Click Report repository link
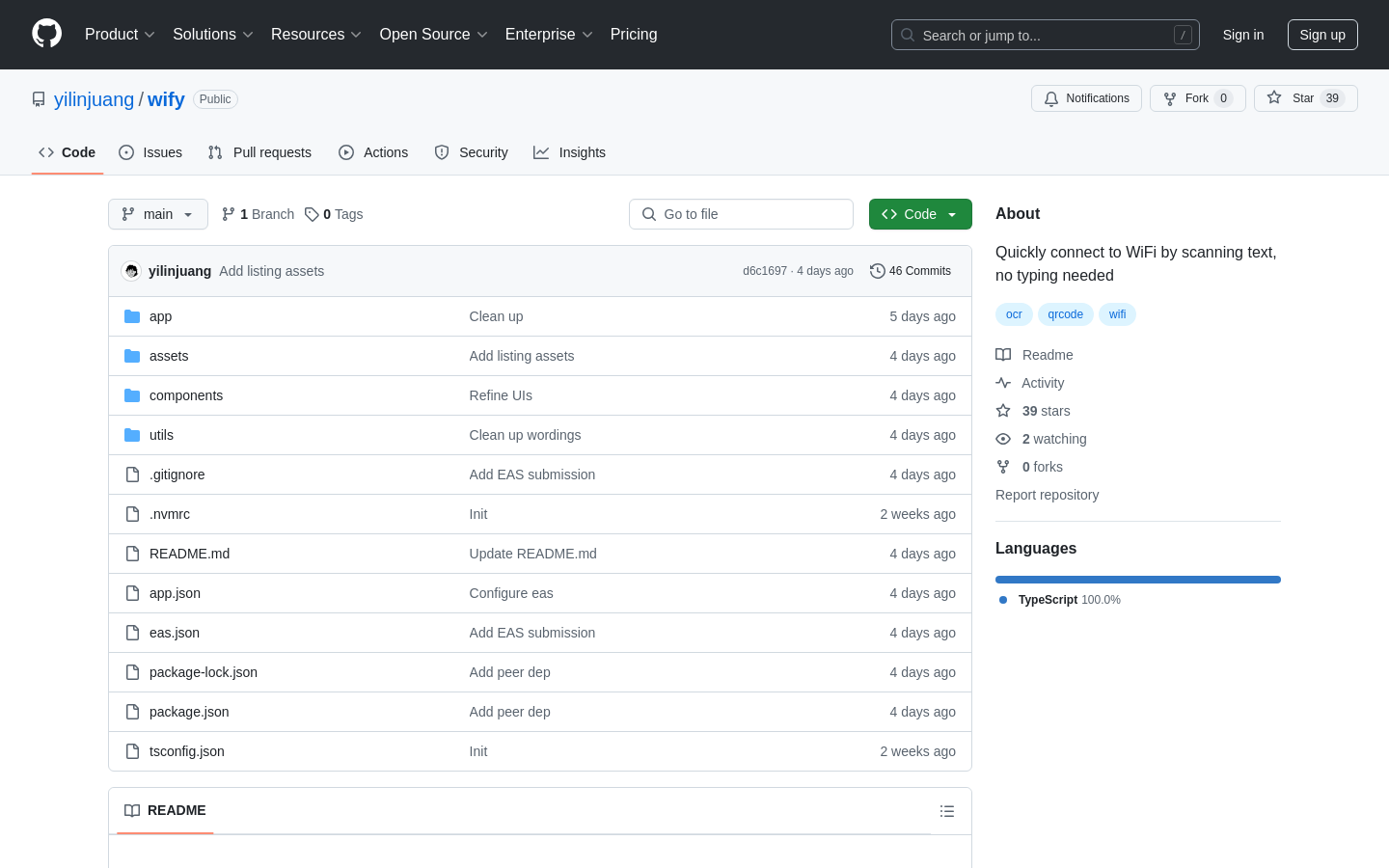This screenshot has width=1389, height=868. click(1047, 495)
